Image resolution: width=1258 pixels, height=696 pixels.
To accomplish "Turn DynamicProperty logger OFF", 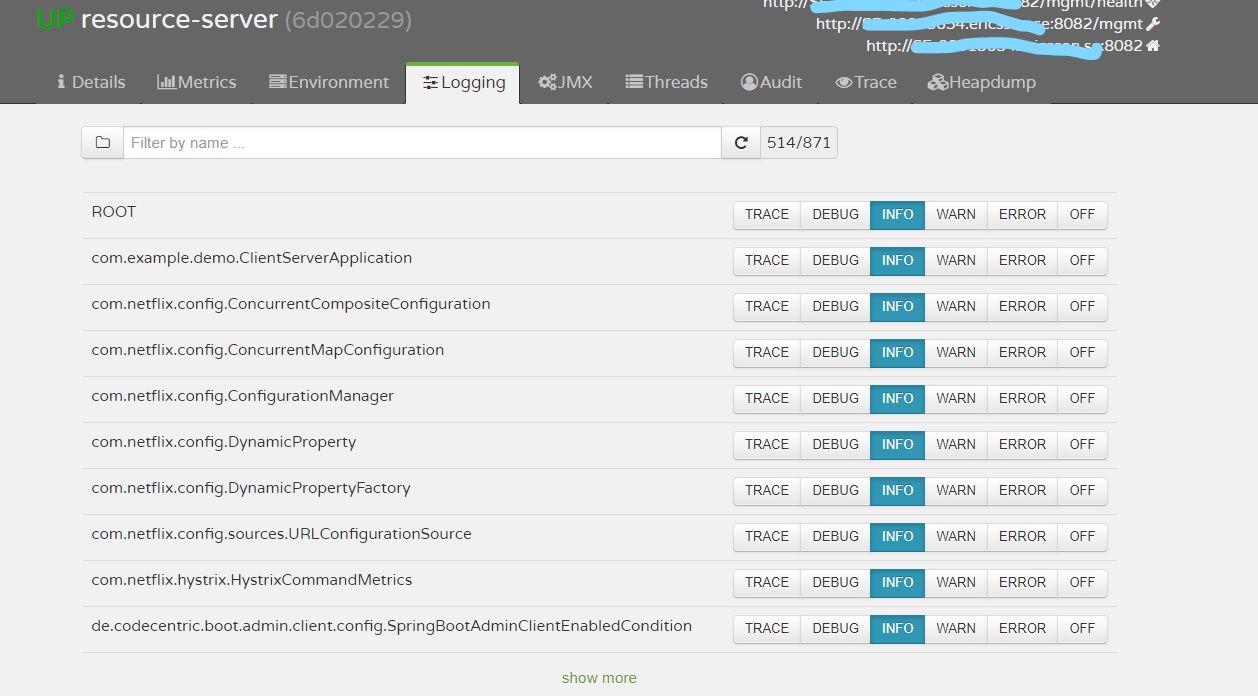I will 1082,445.
